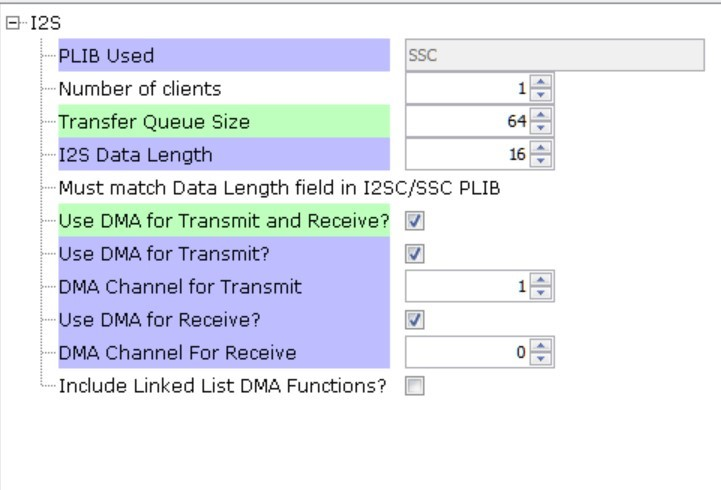The width and height of the screenshot is (721, 490).
Task: Enable Include Linked List DMA Functions
Action: (x=414, y=386)
